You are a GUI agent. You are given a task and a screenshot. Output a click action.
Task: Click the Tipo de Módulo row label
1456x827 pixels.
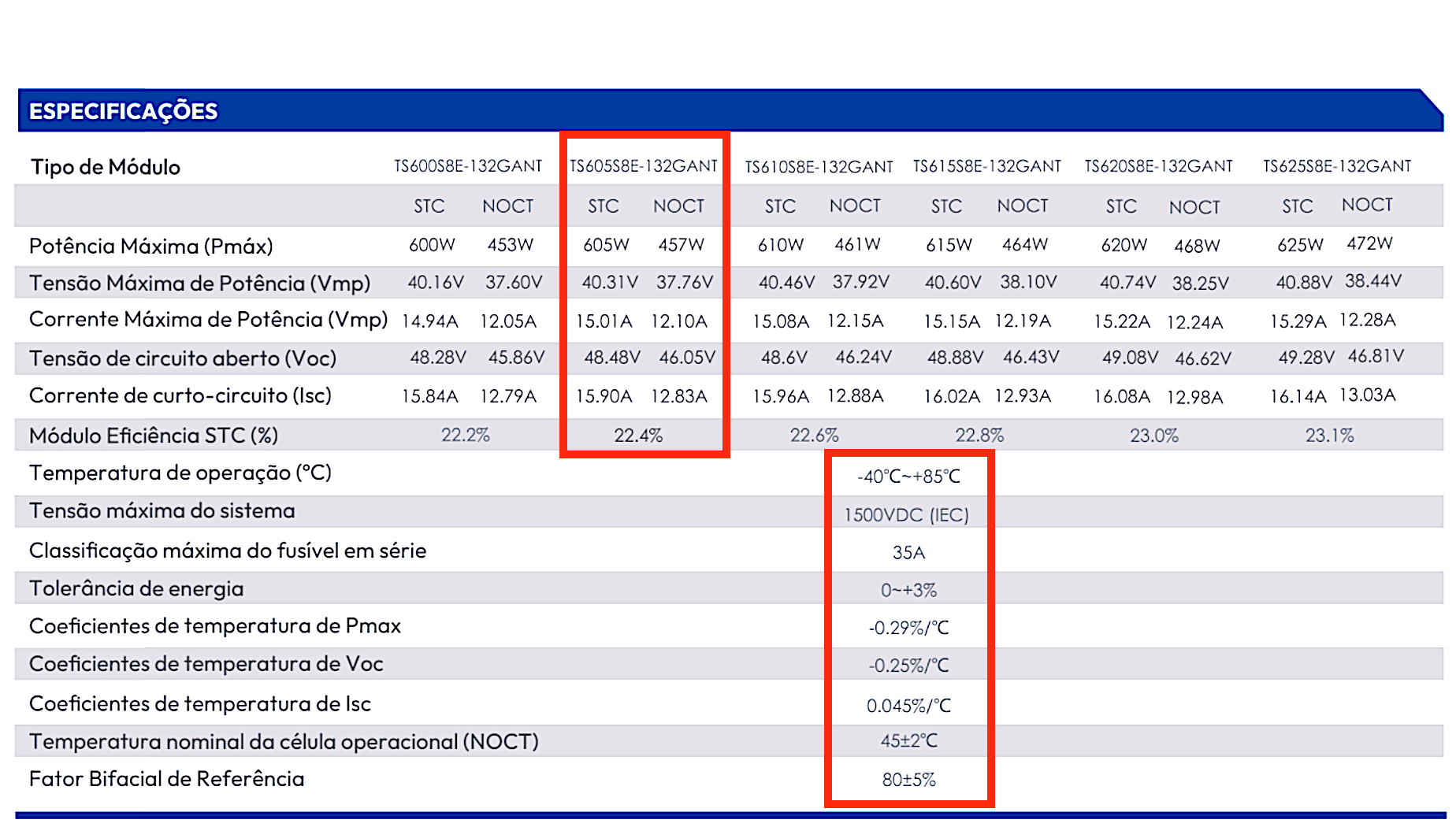(x=106, y=167)
